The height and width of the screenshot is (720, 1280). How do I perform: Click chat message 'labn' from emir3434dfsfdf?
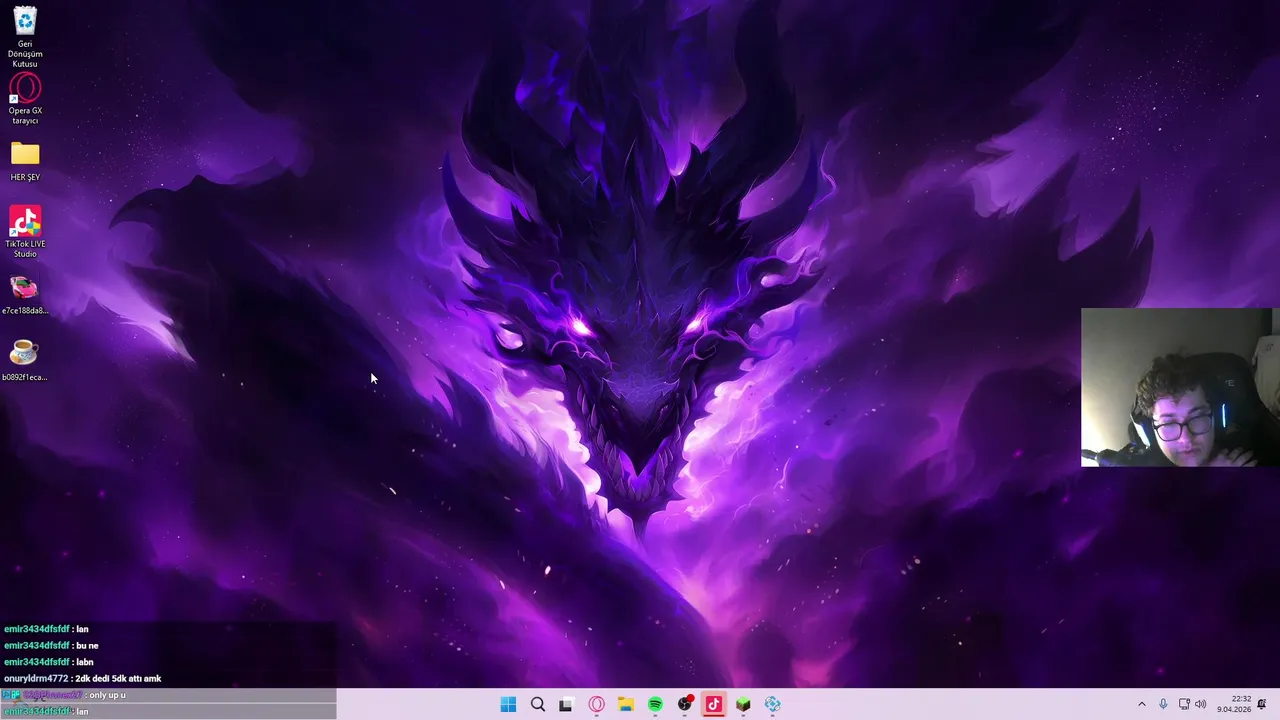[x=85, y=662]
